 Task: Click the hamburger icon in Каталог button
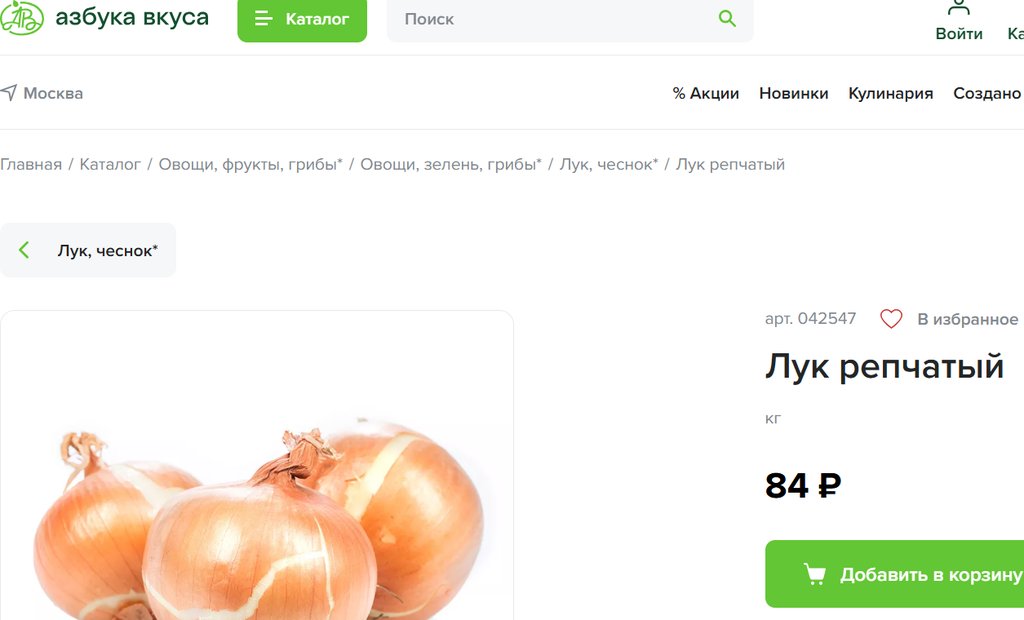[263, 18]
